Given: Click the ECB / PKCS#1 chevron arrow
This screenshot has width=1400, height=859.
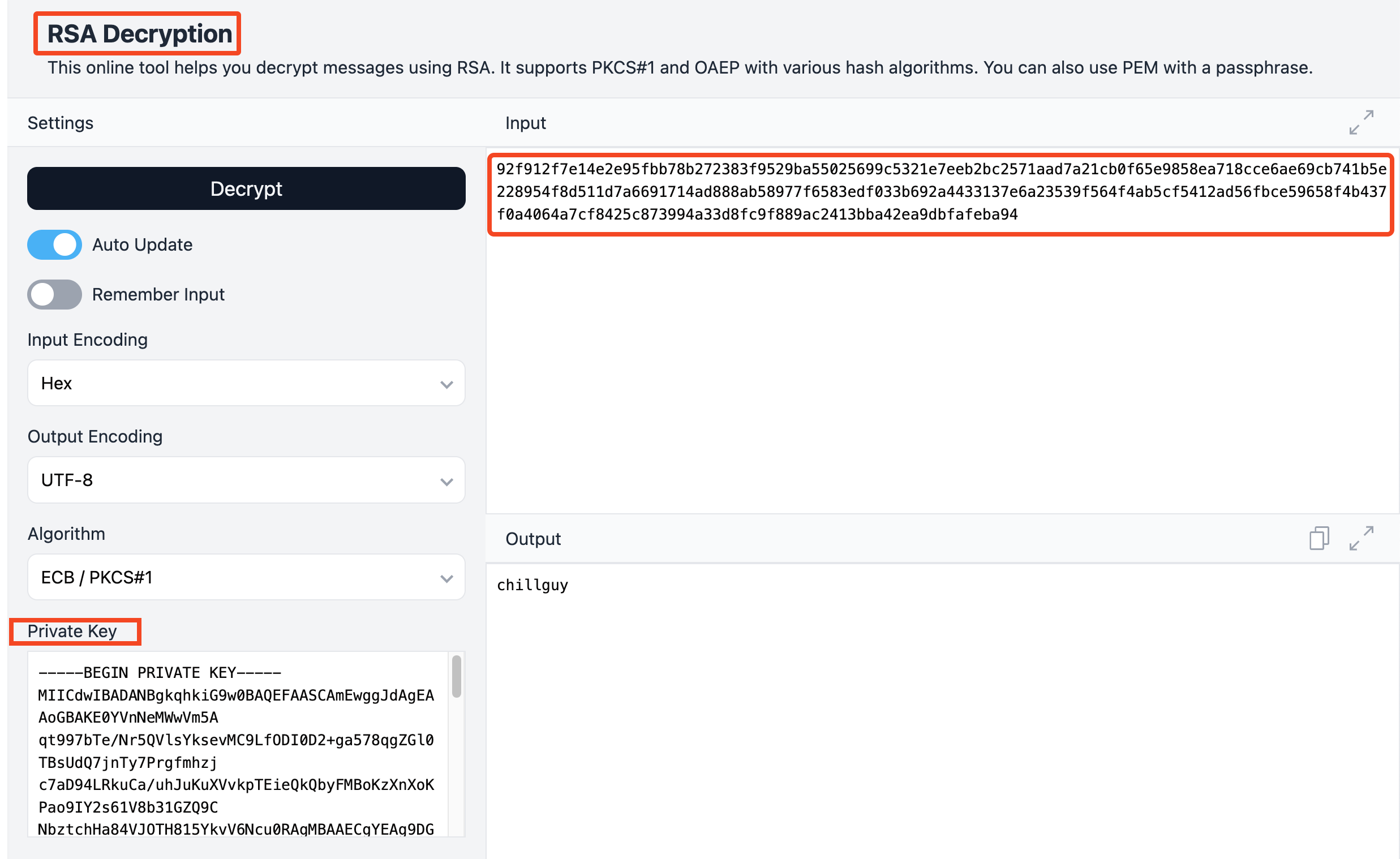Looking at the screenshot, I should 446,579.
